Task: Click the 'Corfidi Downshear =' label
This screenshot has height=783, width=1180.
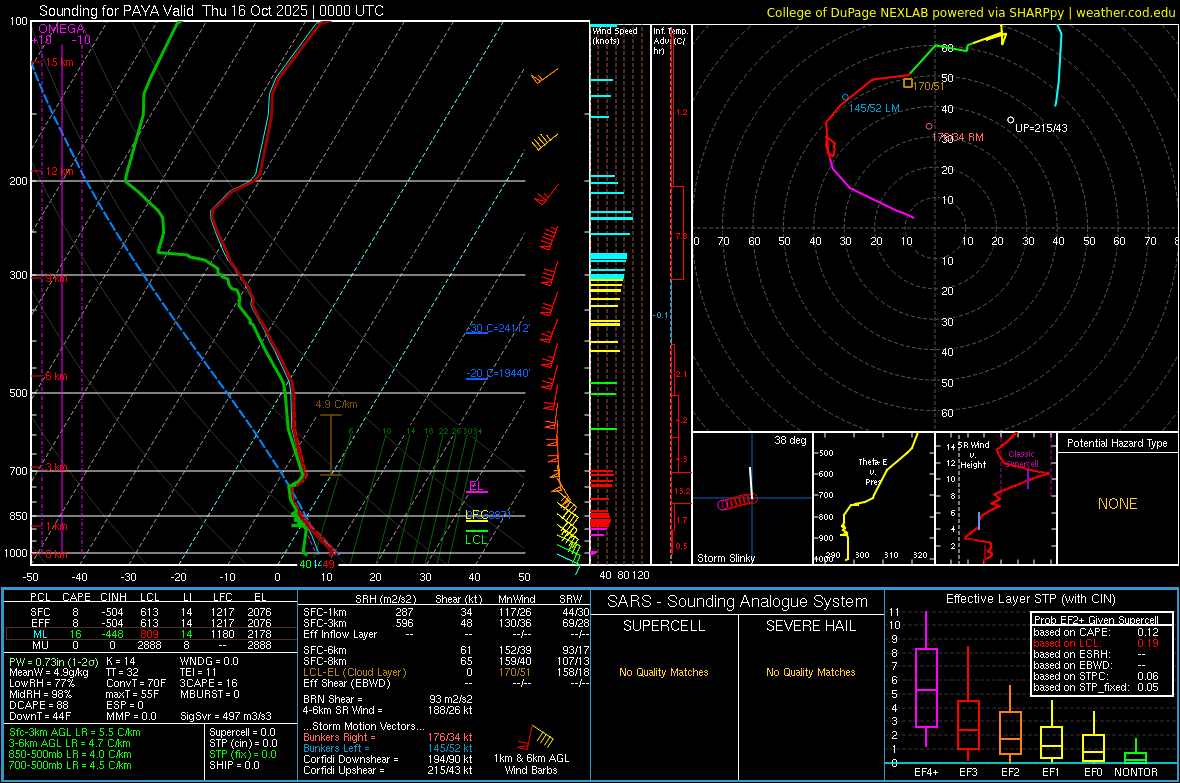Action: [351, 759]
